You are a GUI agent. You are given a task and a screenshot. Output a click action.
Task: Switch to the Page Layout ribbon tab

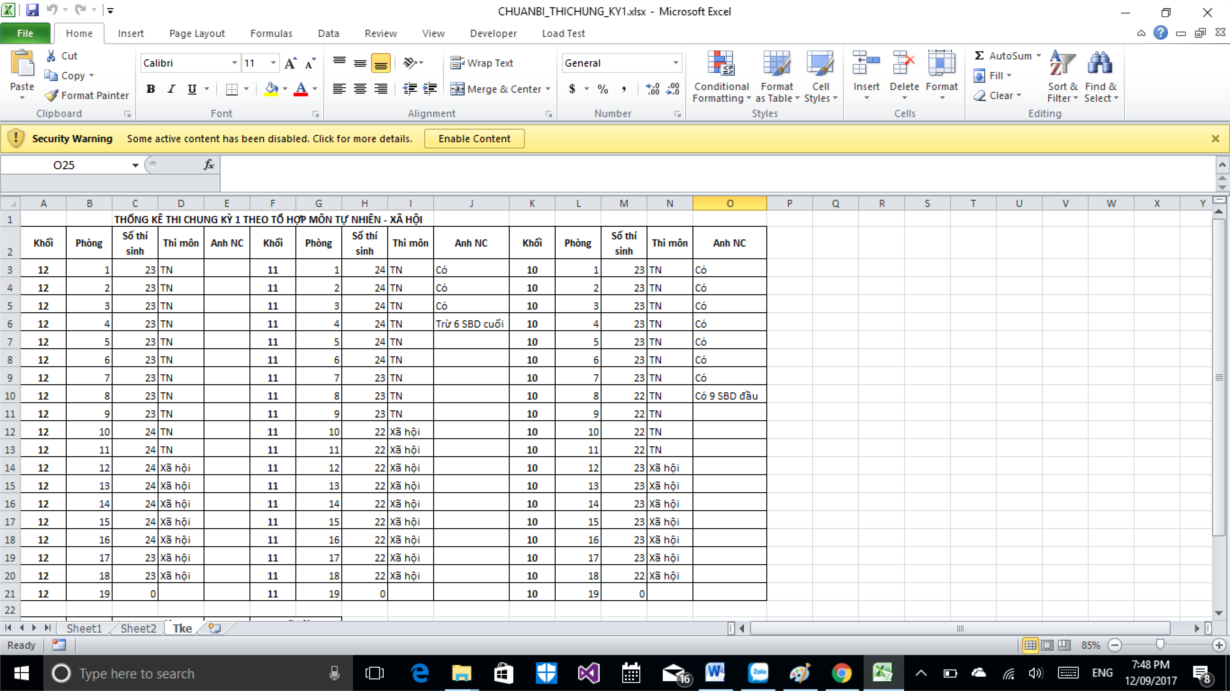pyautogui.click(x=197, y=33)
